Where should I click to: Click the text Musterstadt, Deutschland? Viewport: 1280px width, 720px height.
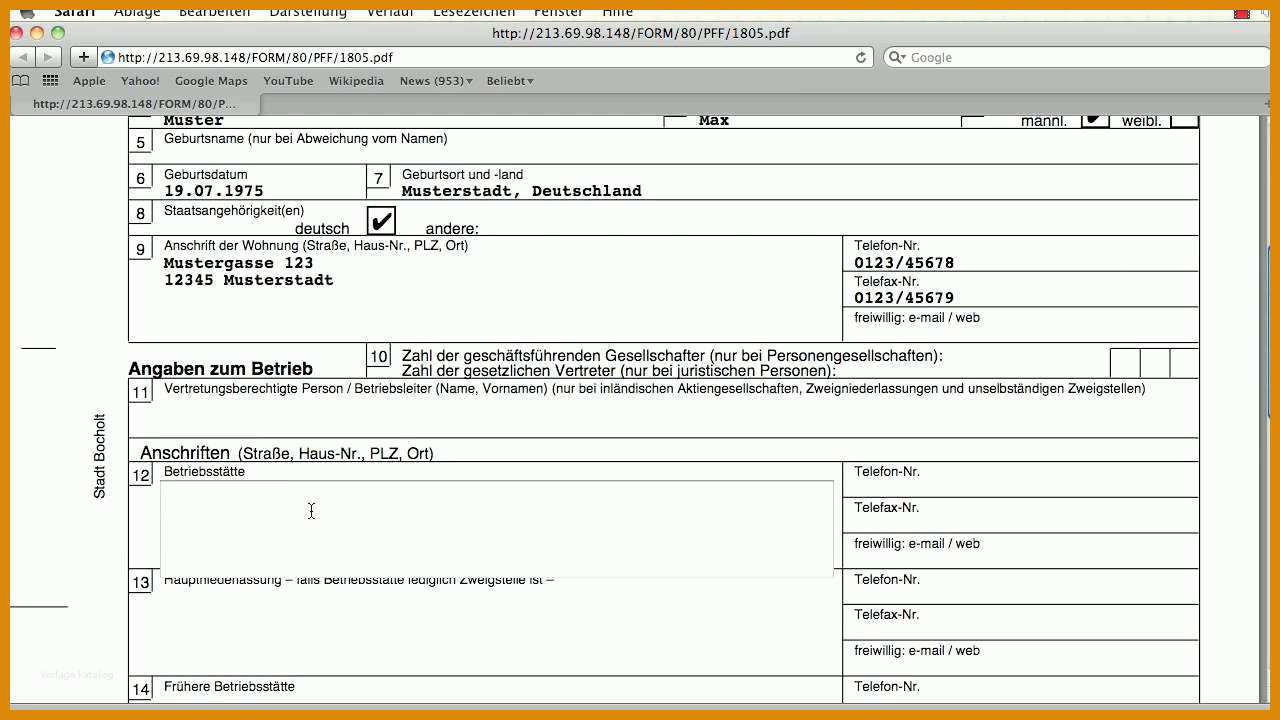click(522, 191)
